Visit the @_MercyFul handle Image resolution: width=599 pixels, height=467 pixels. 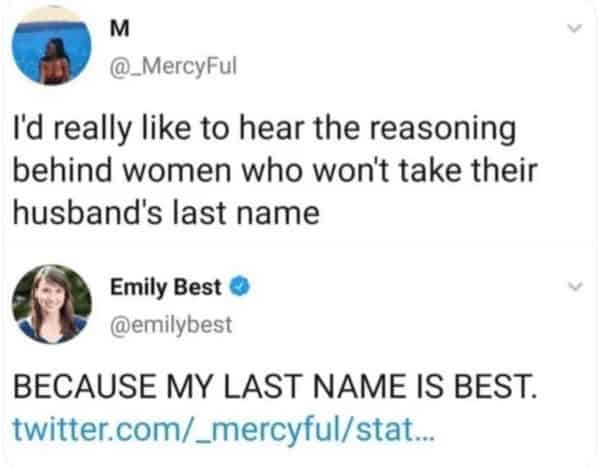click(x=173, y=66)
